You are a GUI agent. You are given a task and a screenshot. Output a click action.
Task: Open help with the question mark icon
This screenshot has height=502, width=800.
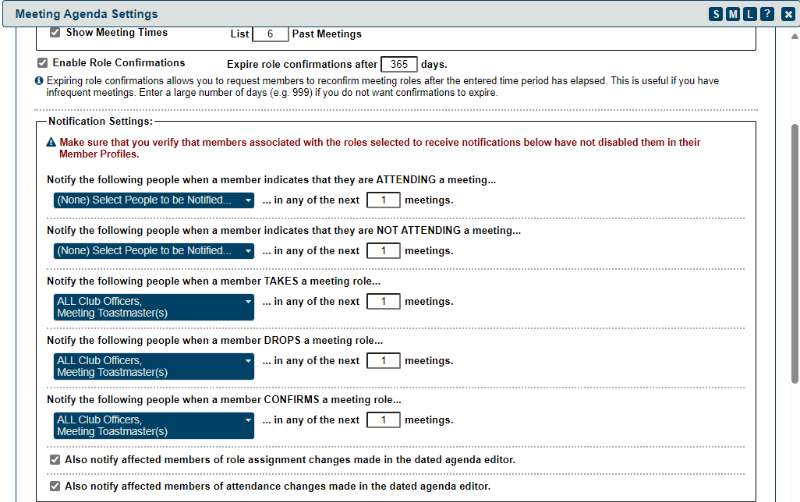pos(767,14)
